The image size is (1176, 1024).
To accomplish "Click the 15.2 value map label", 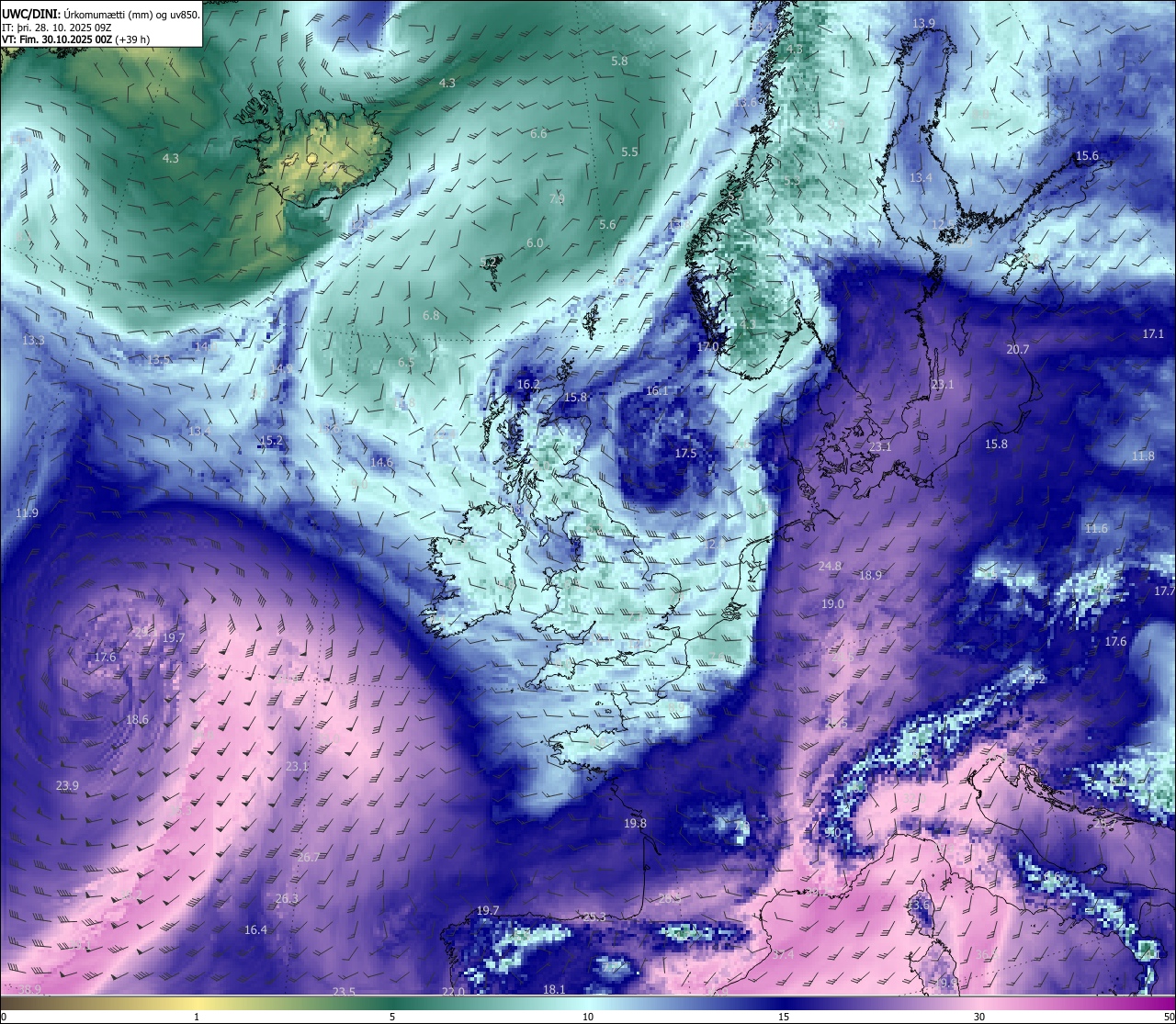I will (x=271, y=441).
